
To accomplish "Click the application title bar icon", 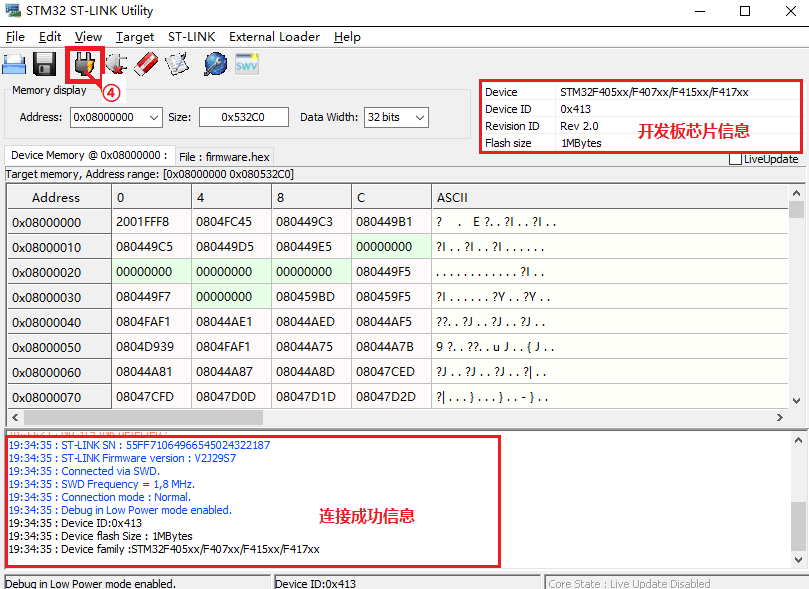I will [x=13, y=10].
